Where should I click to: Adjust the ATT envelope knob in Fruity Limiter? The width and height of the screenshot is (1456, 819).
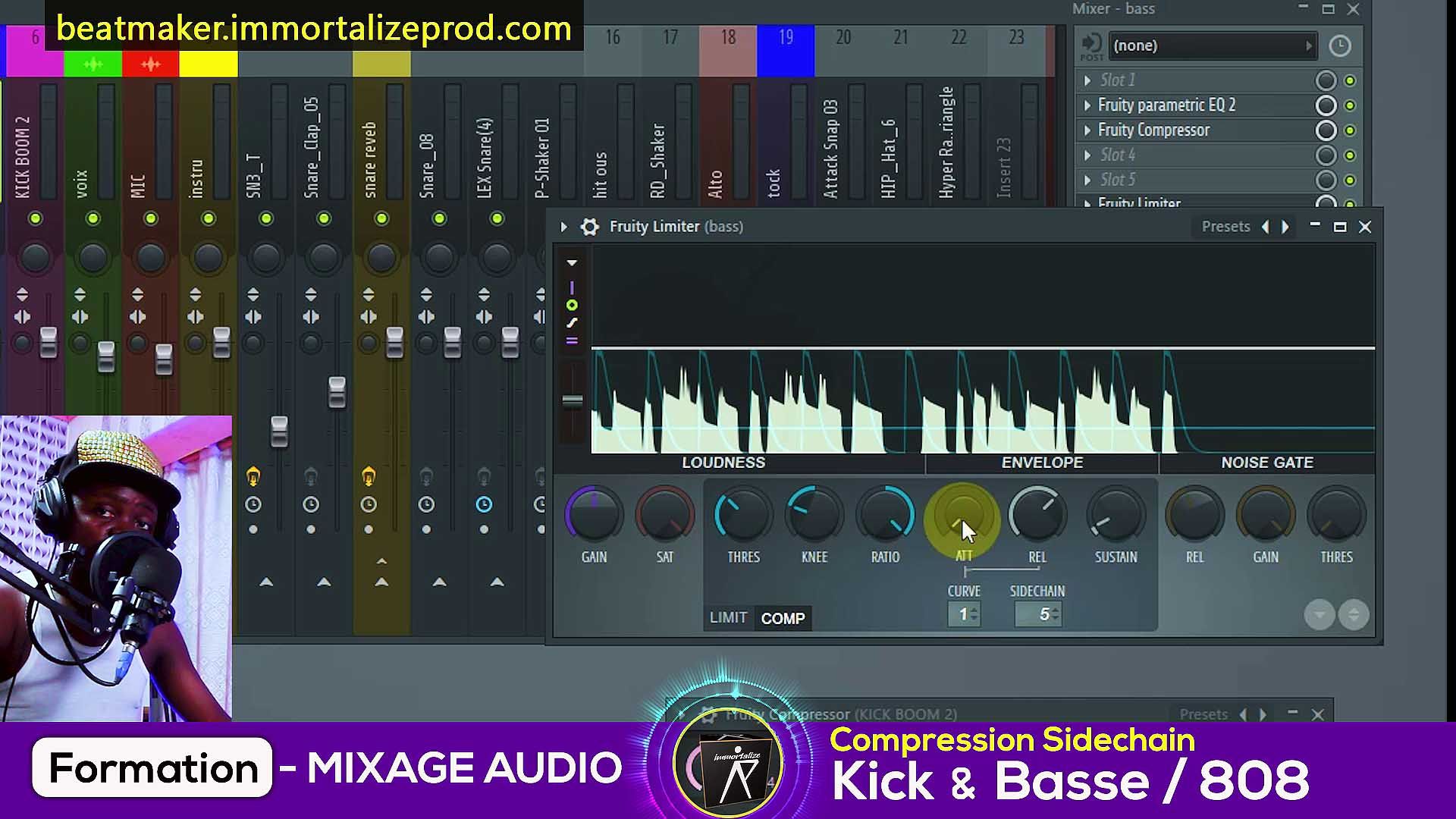(963, 516)
